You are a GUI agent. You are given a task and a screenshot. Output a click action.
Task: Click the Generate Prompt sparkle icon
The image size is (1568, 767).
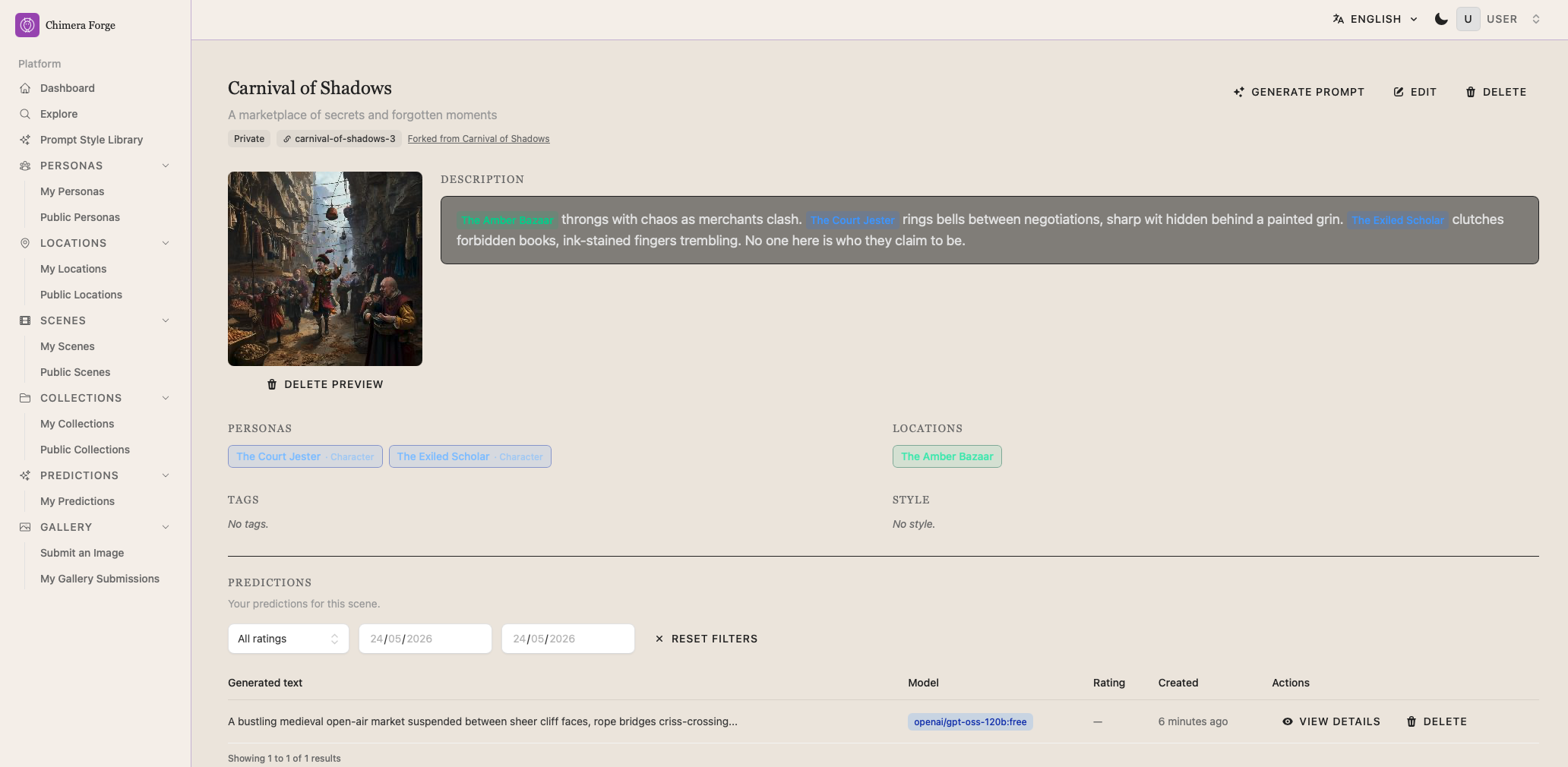[1239, 92]
